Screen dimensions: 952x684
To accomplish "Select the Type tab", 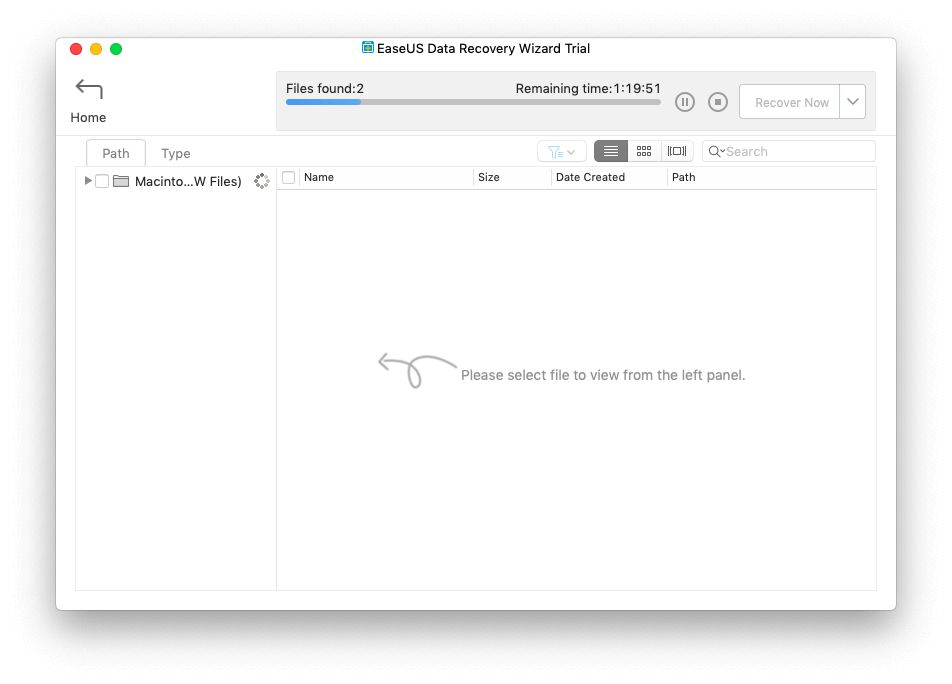I will tap(175, 153).
